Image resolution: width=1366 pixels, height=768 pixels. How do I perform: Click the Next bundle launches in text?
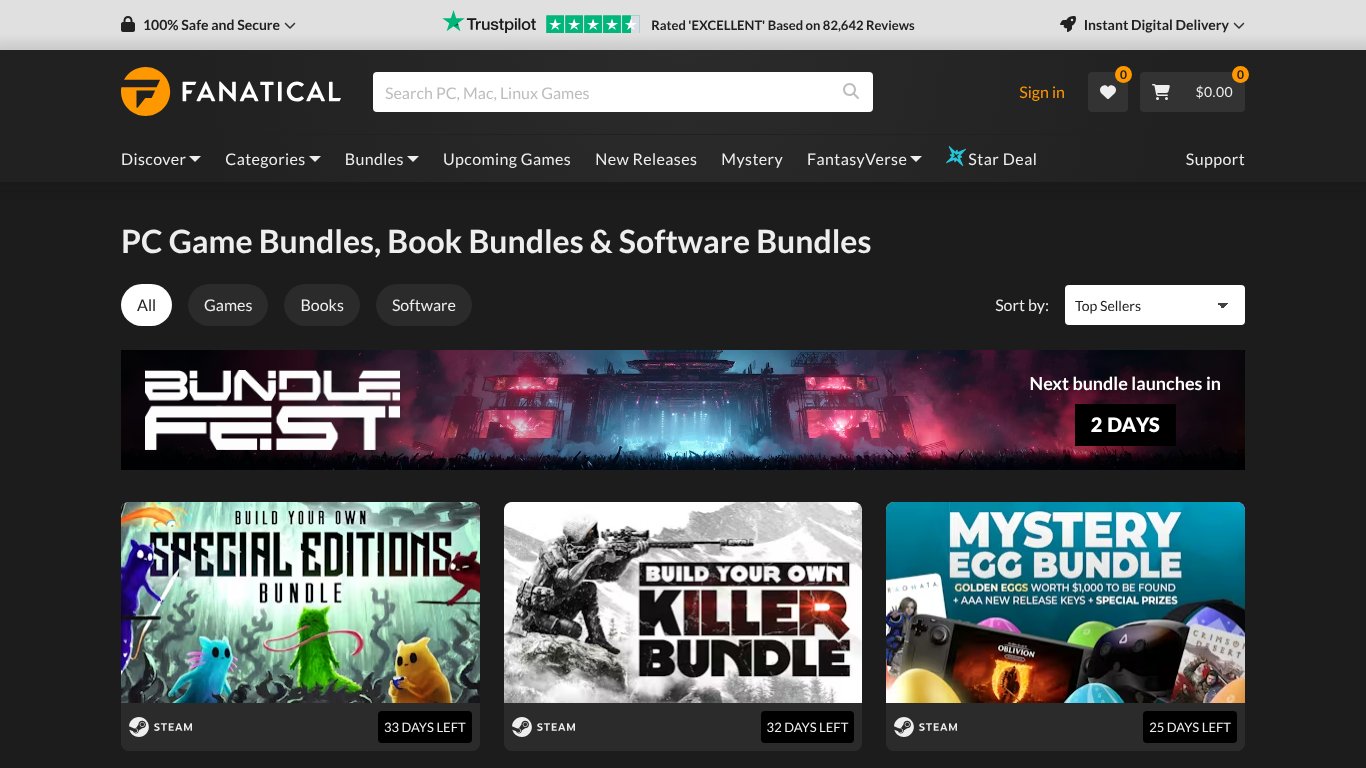click(1125, 383)
